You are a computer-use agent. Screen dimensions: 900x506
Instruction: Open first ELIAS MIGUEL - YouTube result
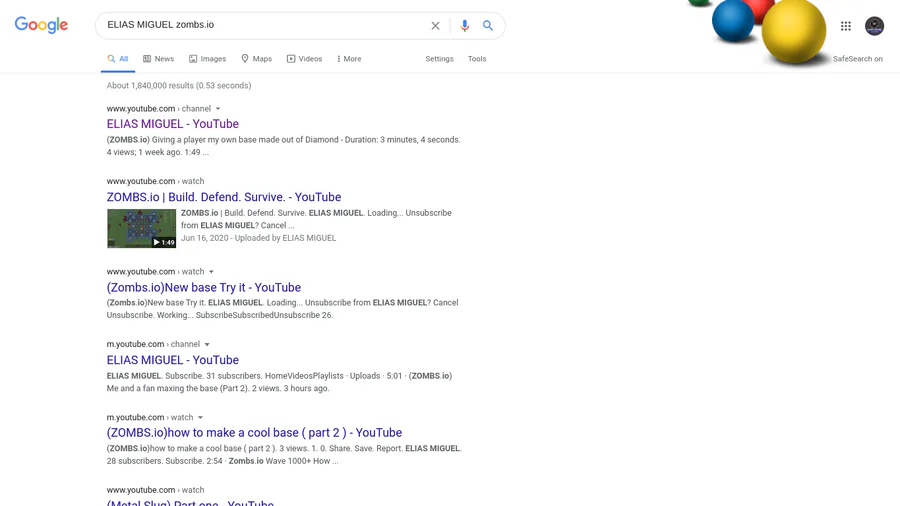(173, 124)
